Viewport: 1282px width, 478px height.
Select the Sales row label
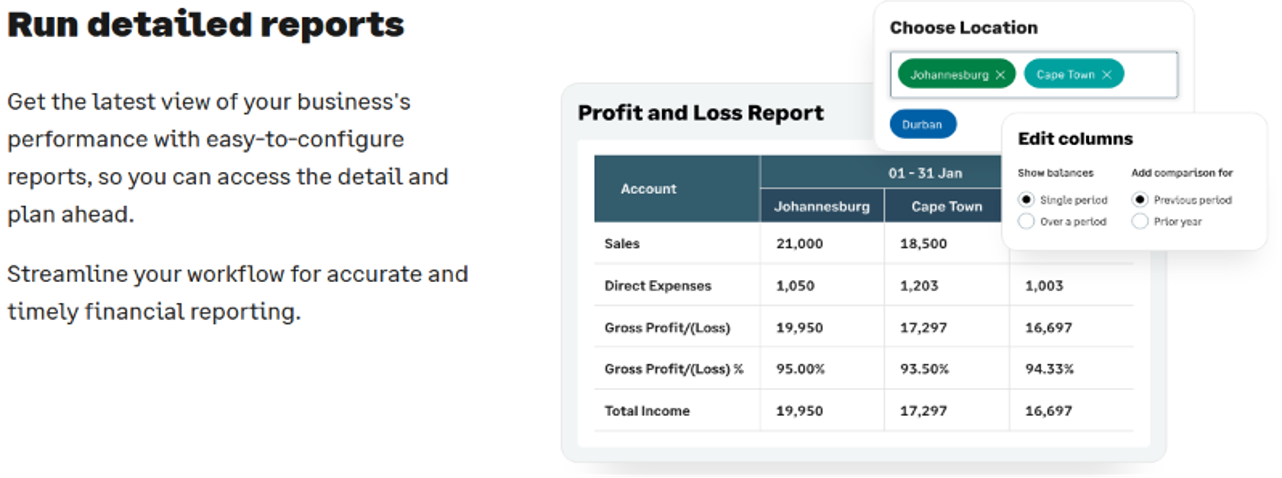pos(622,243)
